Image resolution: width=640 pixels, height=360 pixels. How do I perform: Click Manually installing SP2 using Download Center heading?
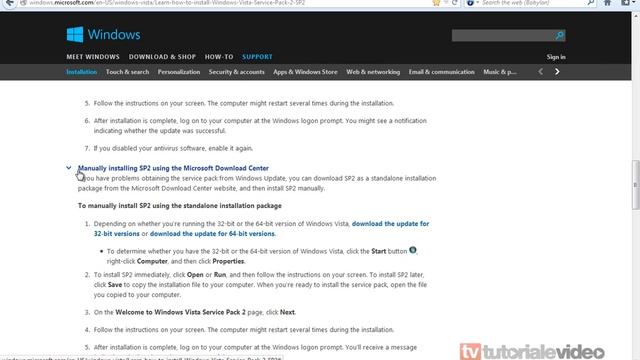coord(173,168)
